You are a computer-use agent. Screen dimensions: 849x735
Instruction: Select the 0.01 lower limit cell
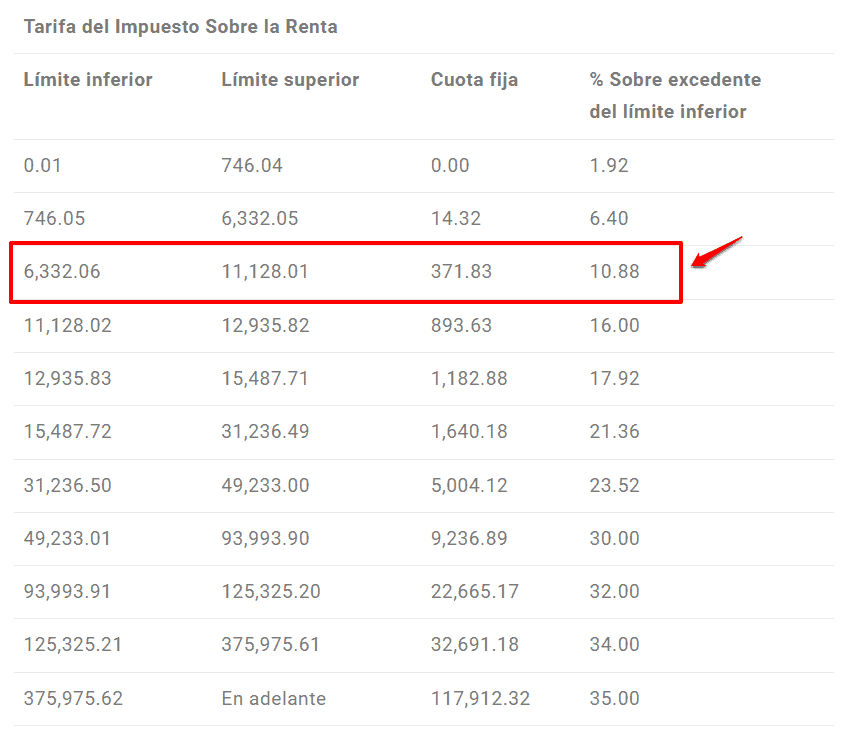pyautogui.click(x=42, y=165)
